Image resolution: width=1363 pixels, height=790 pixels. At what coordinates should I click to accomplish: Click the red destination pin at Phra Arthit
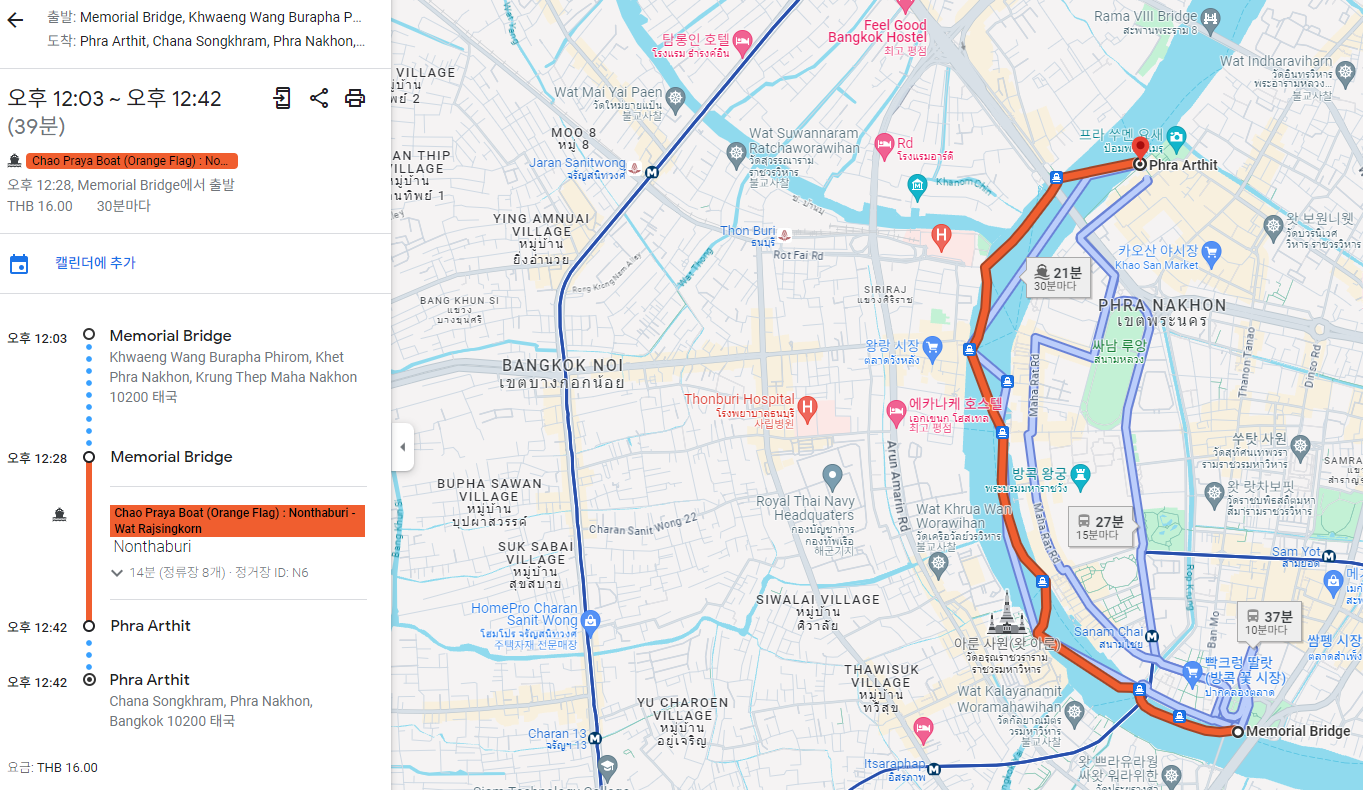pyautogui.click(x=1140, y=150)
